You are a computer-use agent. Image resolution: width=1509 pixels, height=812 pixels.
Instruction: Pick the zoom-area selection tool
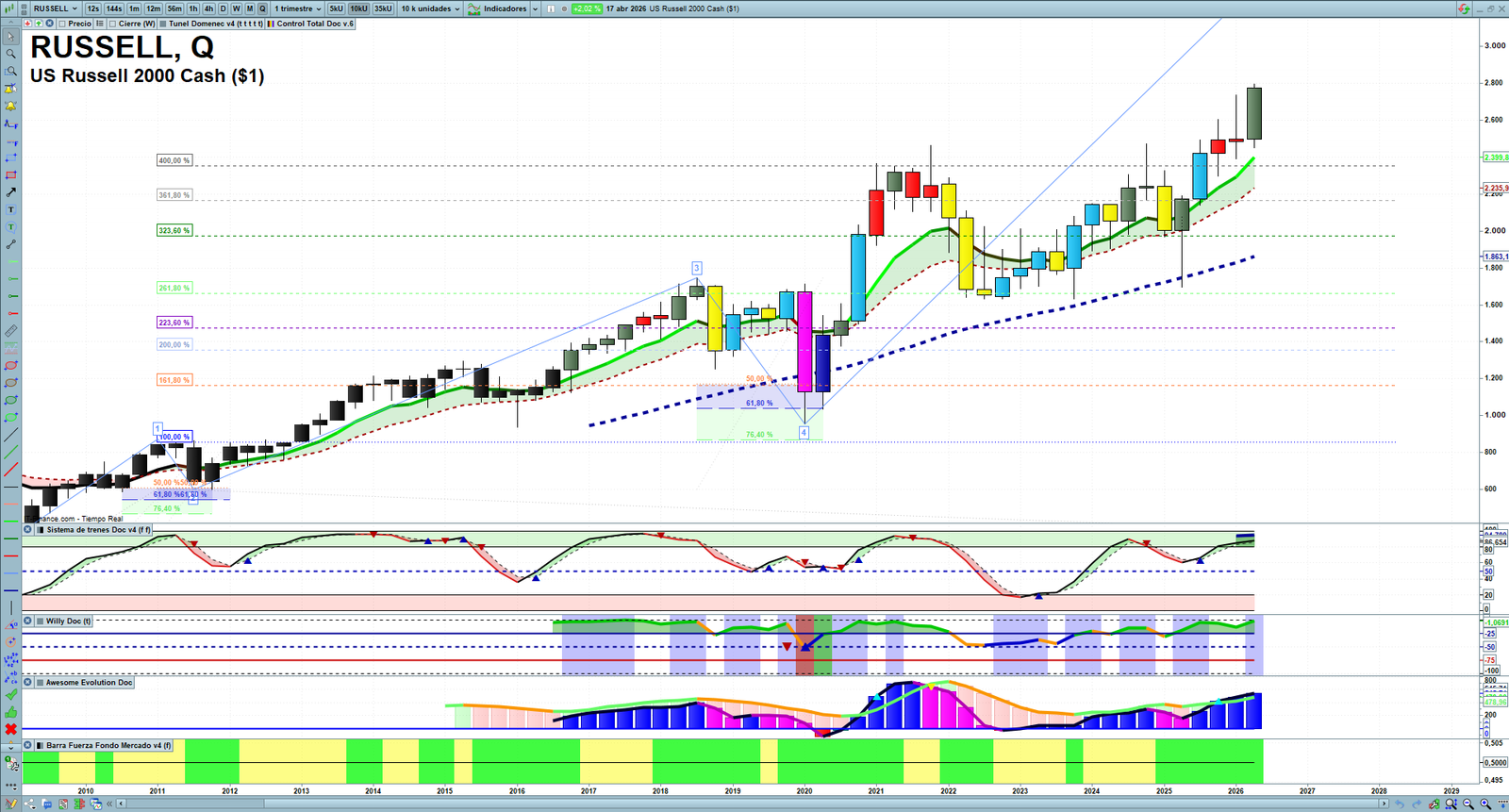[x=11, y=71]
